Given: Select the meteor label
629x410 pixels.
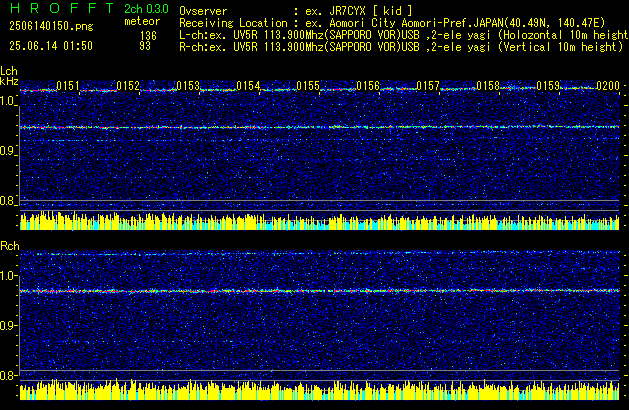Looking at the screenshot, I should click(x=142, y=21).
